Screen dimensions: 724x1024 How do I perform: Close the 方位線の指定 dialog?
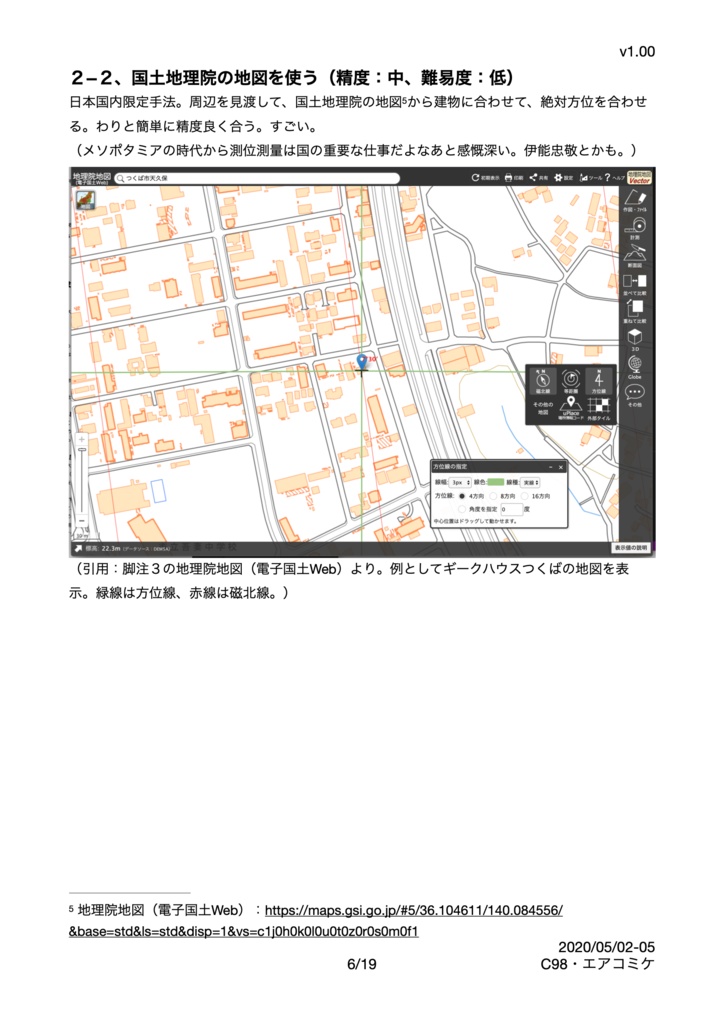click(561, 468)
